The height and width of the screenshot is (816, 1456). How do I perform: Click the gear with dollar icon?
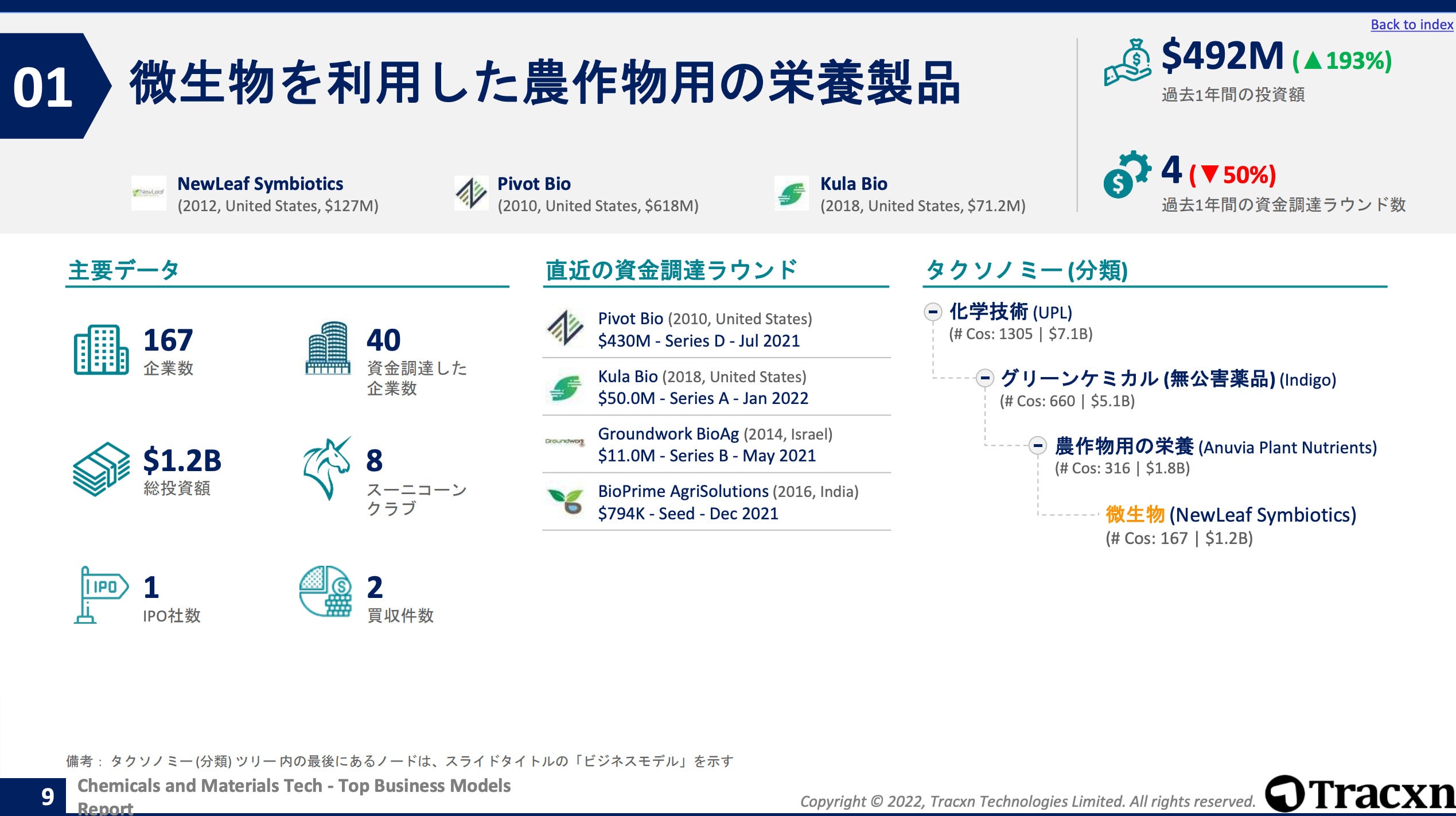coord(1127,174)
